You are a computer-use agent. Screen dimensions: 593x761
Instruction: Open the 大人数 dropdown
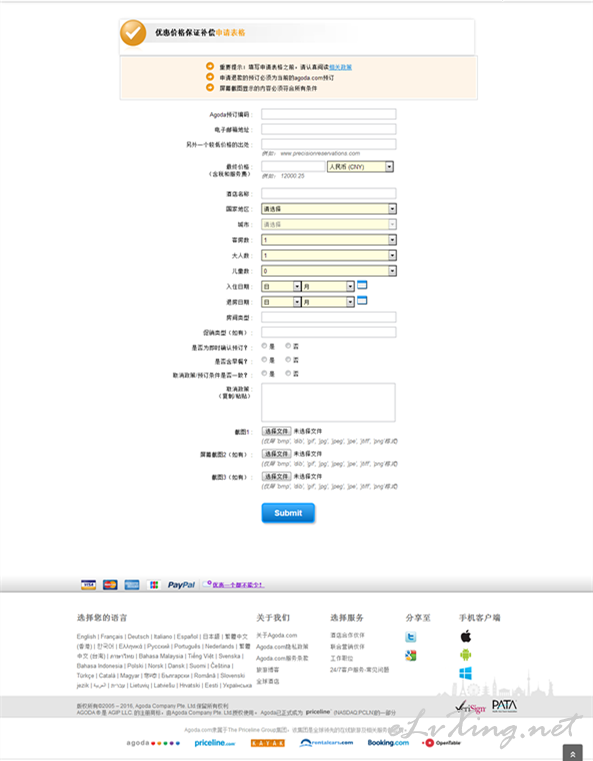point(329,255)
